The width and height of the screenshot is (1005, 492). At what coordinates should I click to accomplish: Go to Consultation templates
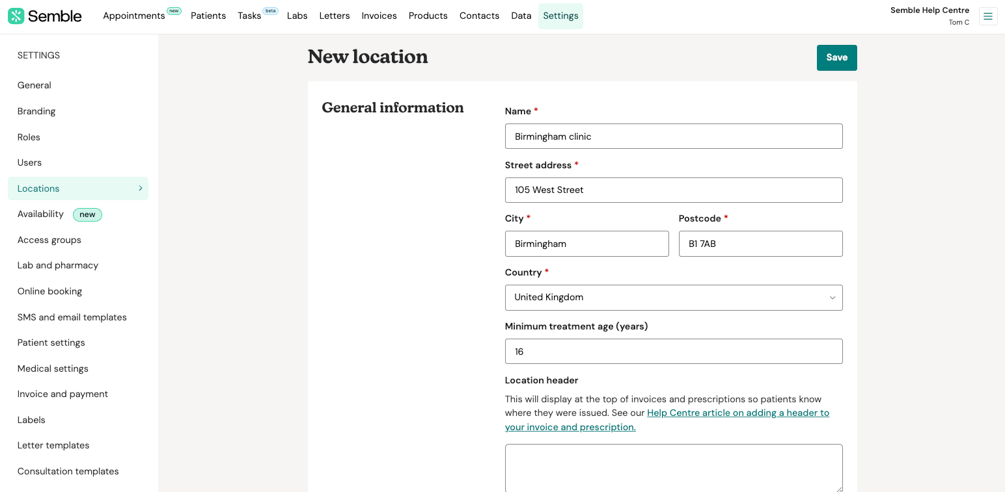click(x=68, y=471)
